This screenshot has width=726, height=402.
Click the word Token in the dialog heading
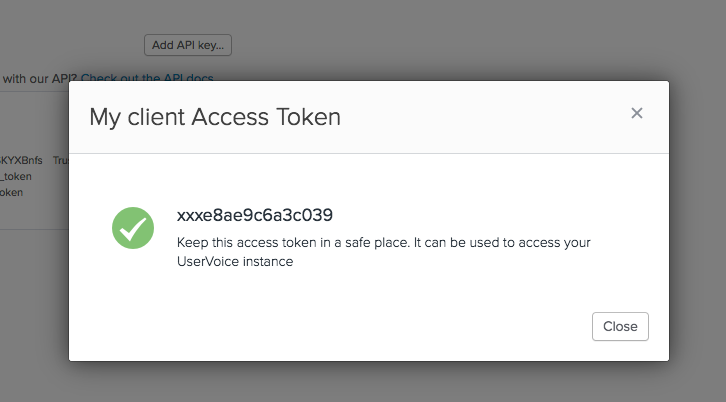308,117
